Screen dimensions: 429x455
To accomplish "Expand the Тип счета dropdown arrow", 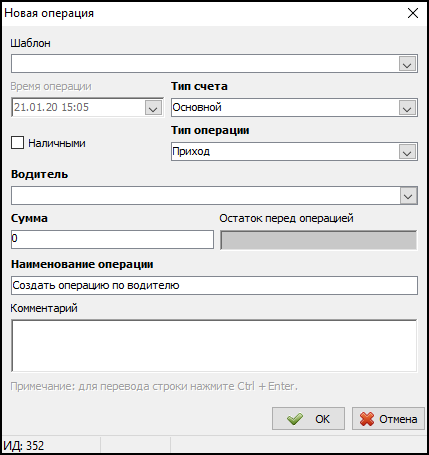I will pos(407,108).
